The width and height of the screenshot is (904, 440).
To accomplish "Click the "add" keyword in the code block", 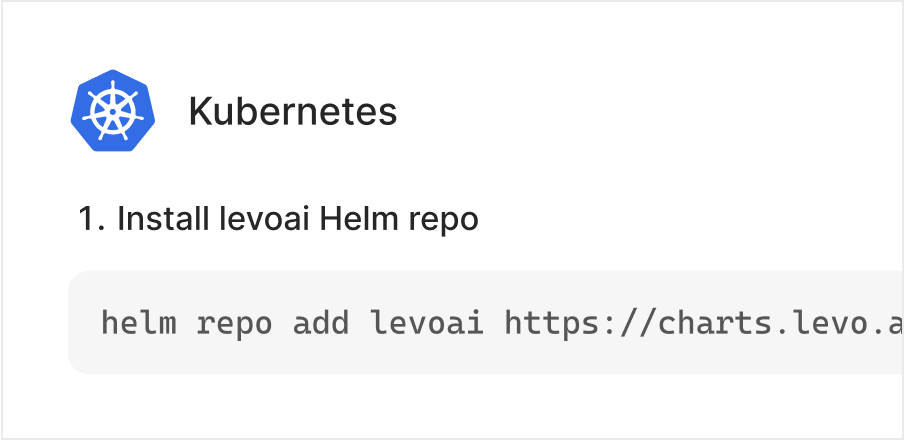I will pos(322,324).
